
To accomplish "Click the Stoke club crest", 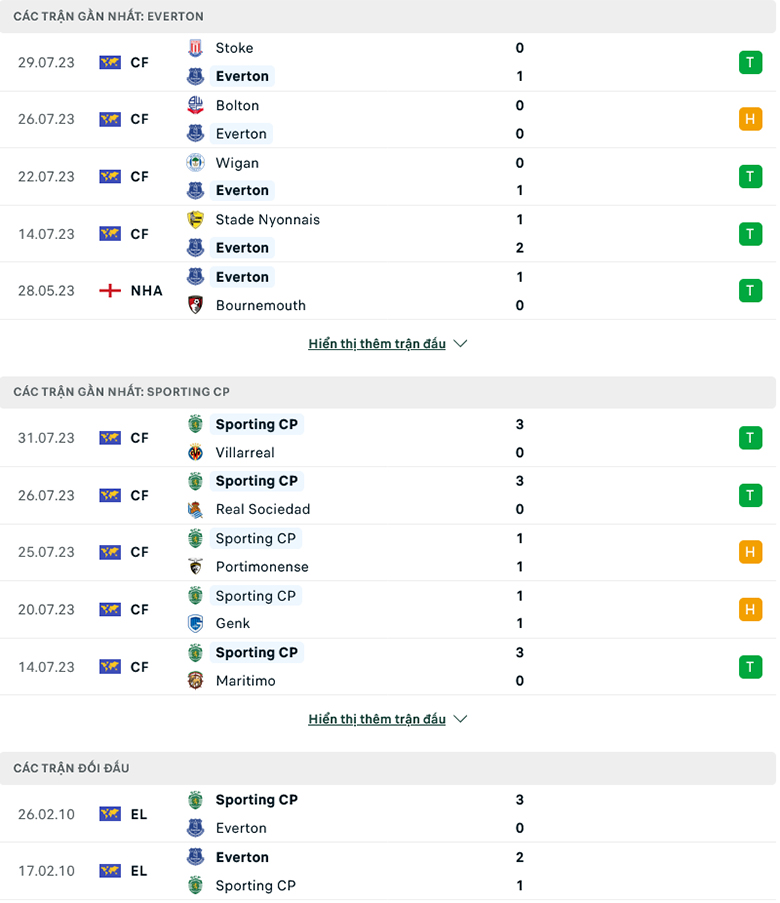I will 196,47.
